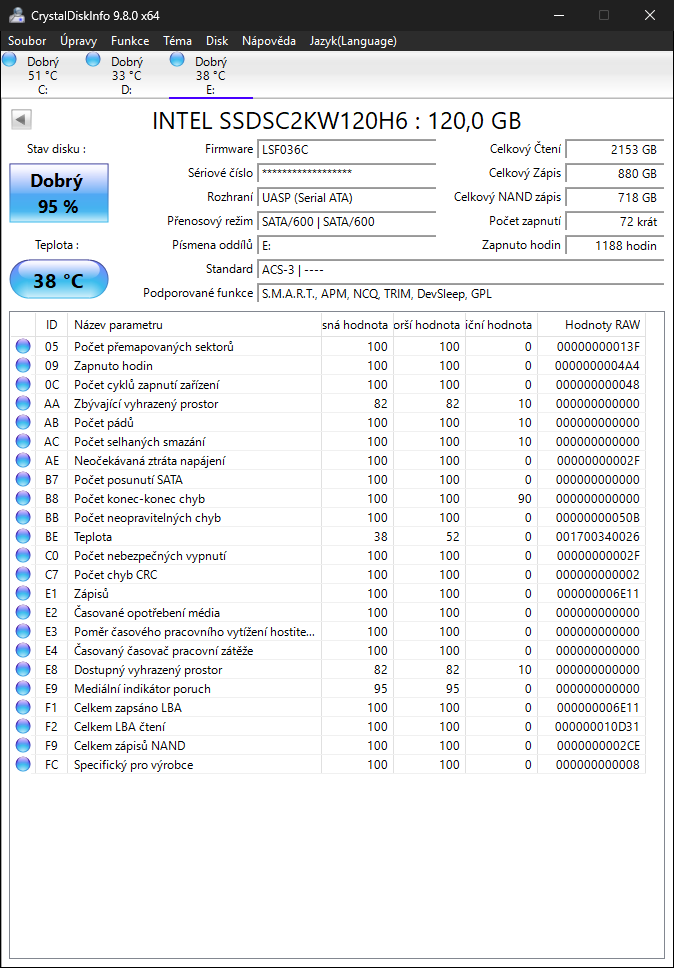Screen dimensions: 674x968
Task: Click the ID column header
Action: [x=52, y=325]
